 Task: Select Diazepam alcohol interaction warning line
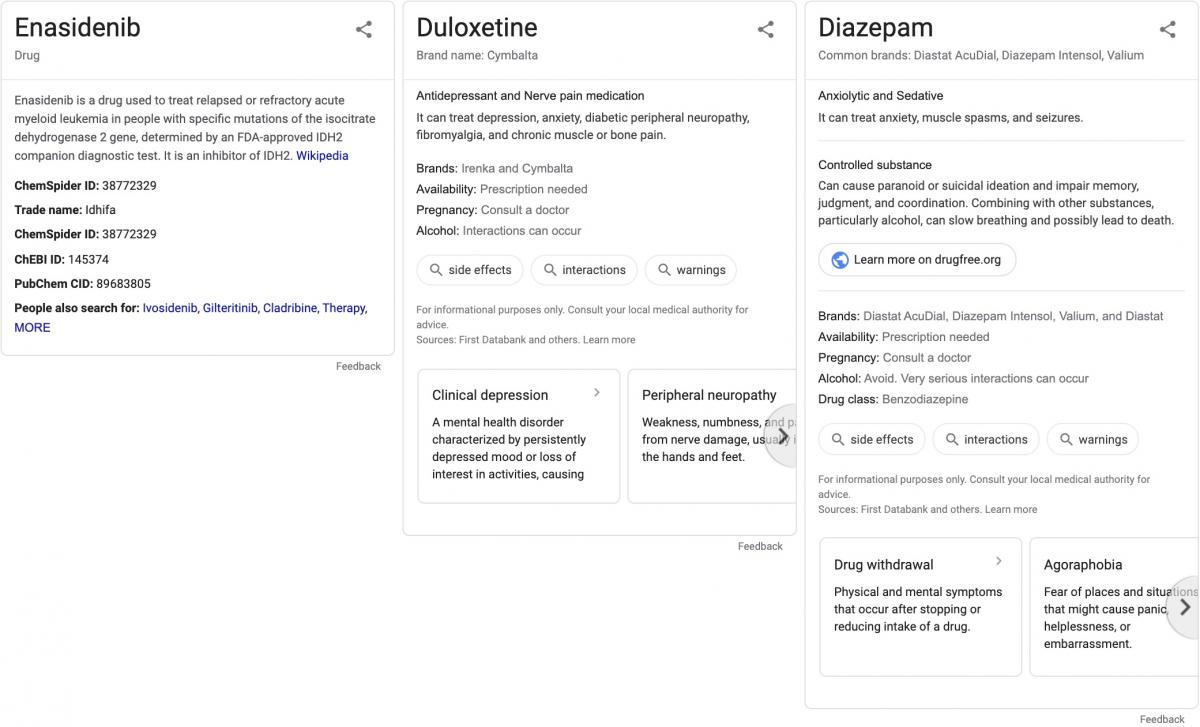953,379
